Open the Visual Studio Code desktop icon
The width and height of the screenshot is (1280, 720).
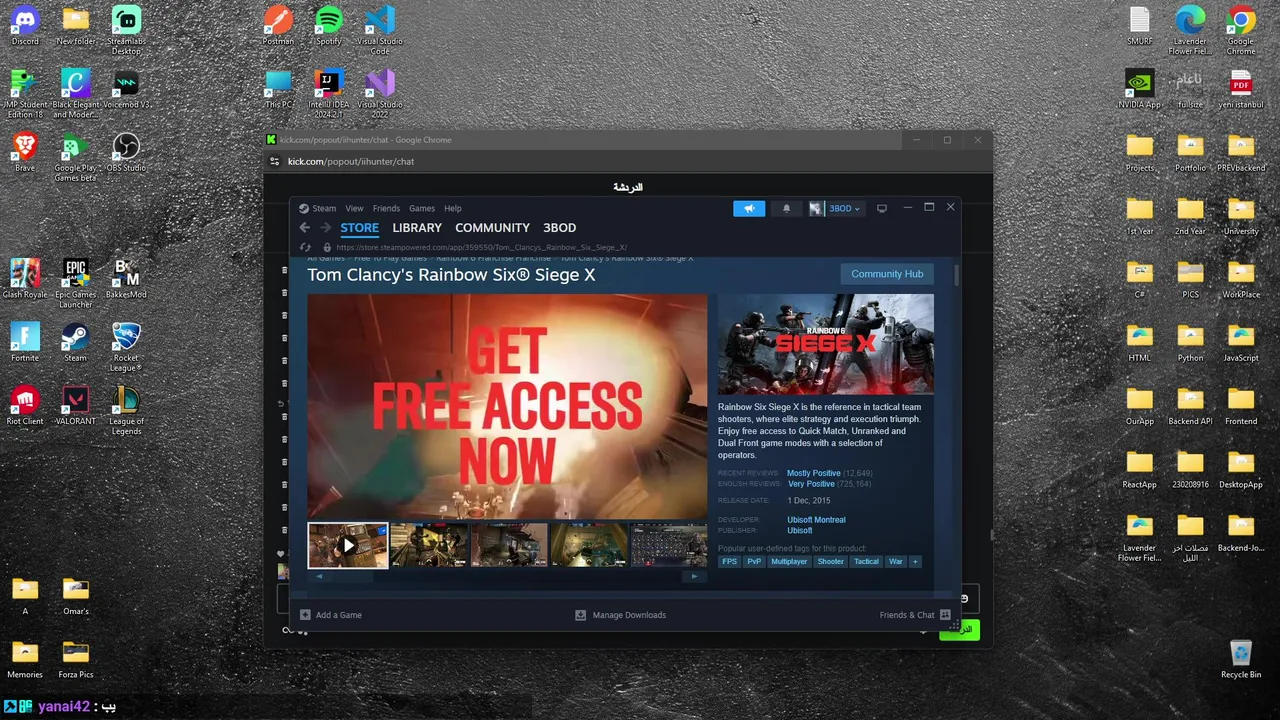click(x=380, y=30)
